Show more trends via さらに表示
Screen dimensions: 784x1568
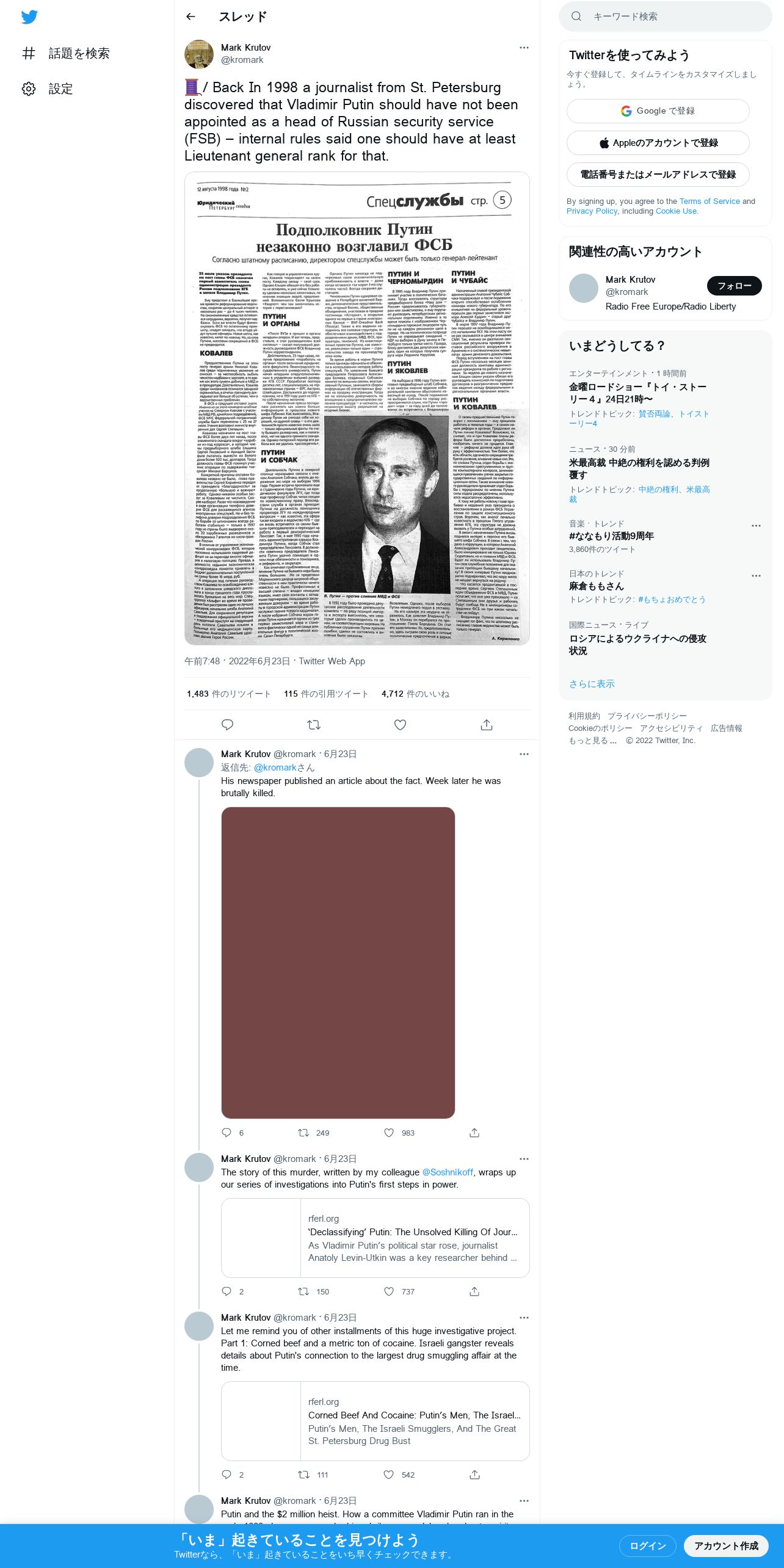coord(592,684)
